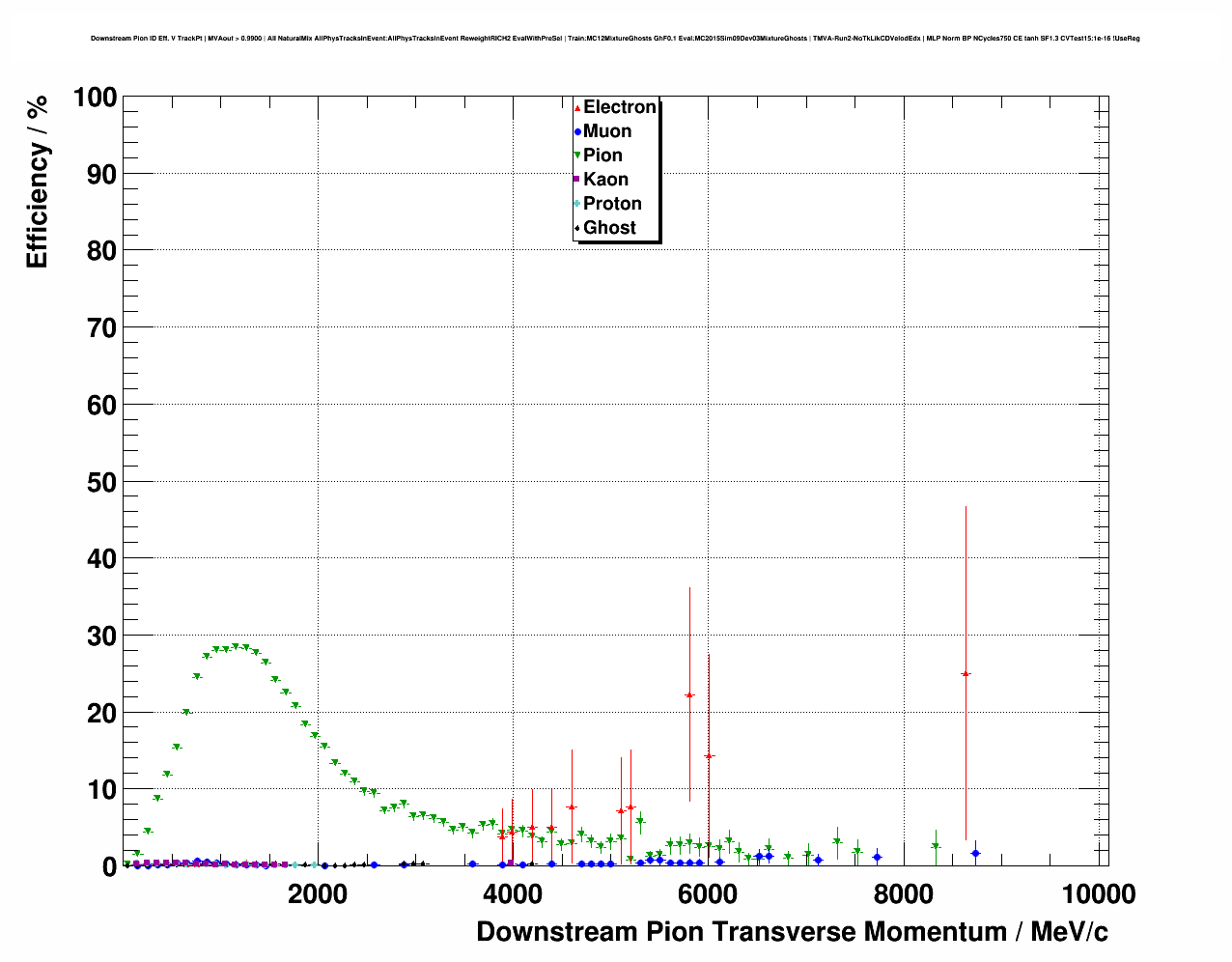1232x962 pixels.
Task: Click the highest red electron point near 25%
Action: pyautogui.click(x=966, y=674)
